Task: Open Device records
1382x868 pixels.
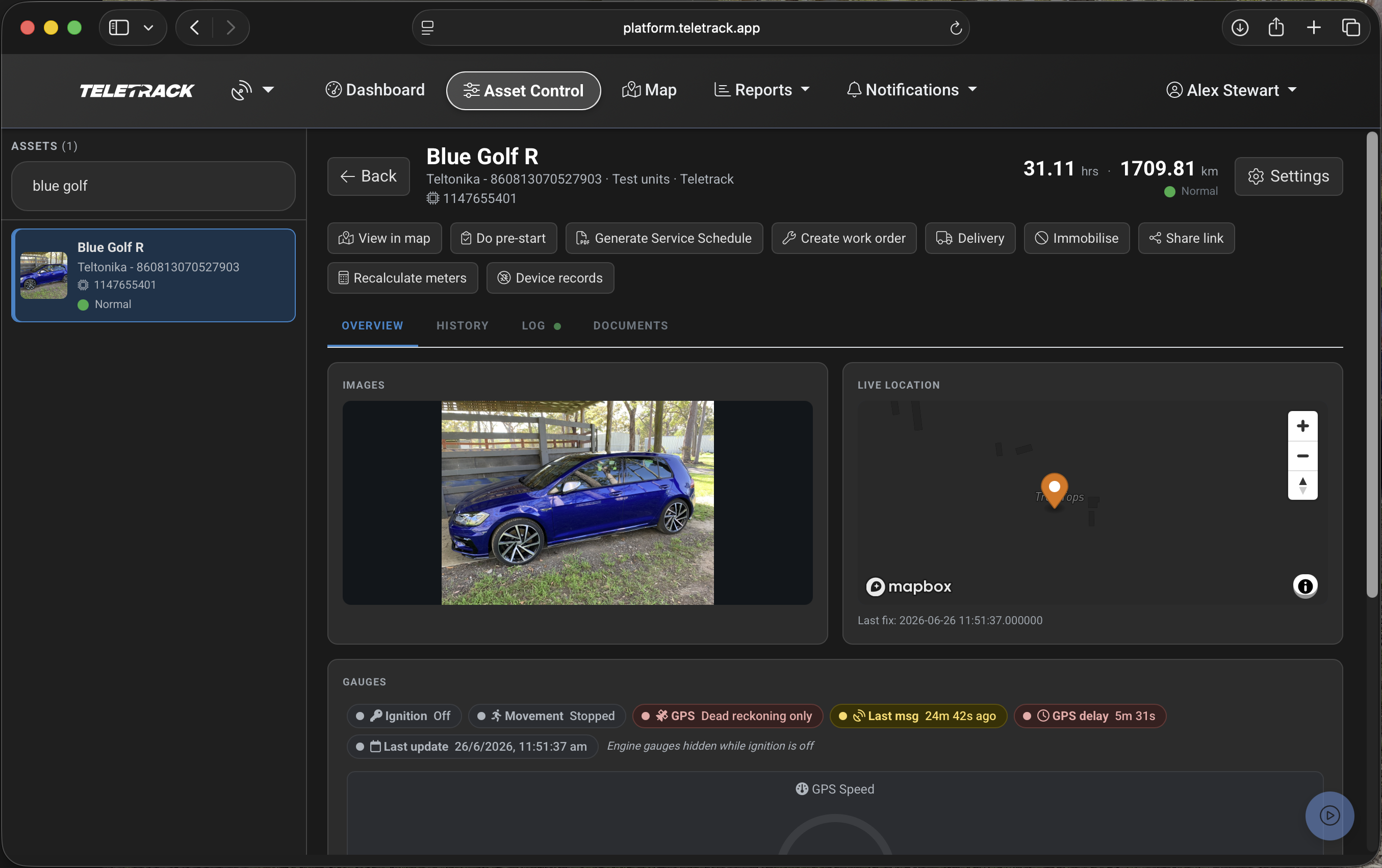Action: pos(550,278)
